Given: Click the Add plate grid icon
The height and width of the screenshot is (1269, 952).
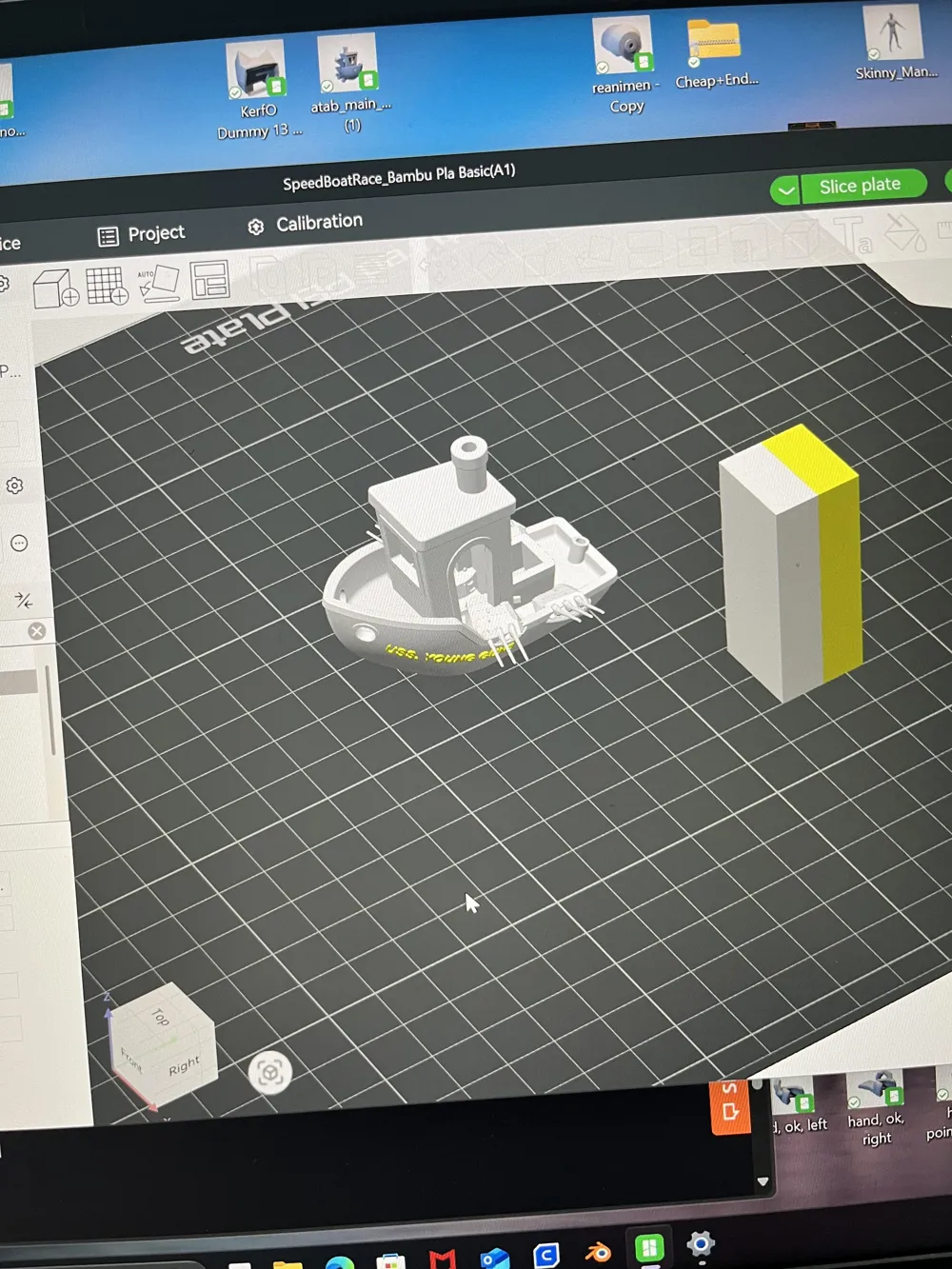Looking at the screenshot, I should pos(107,285).
